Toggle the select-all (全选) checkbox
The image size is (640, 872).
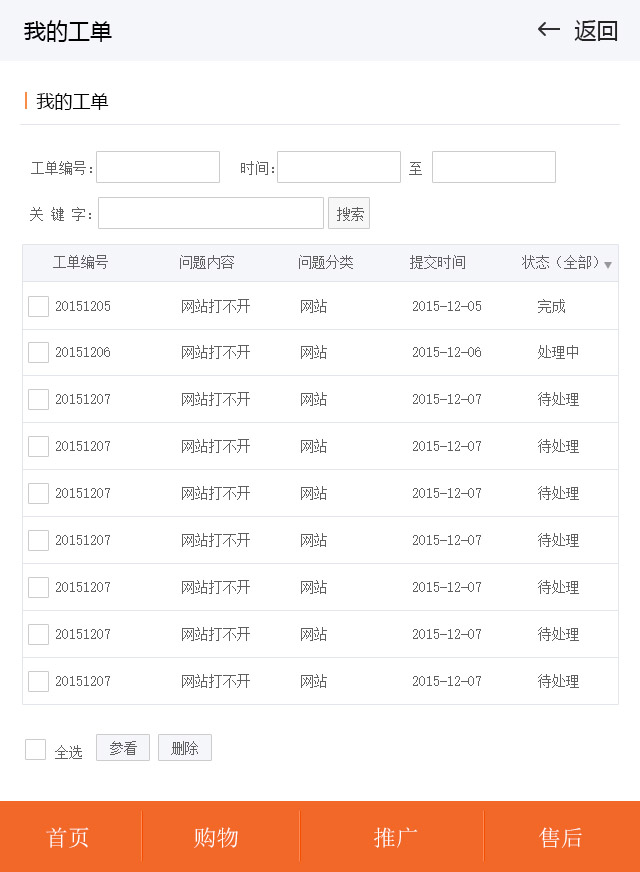(x=35, y=749)
